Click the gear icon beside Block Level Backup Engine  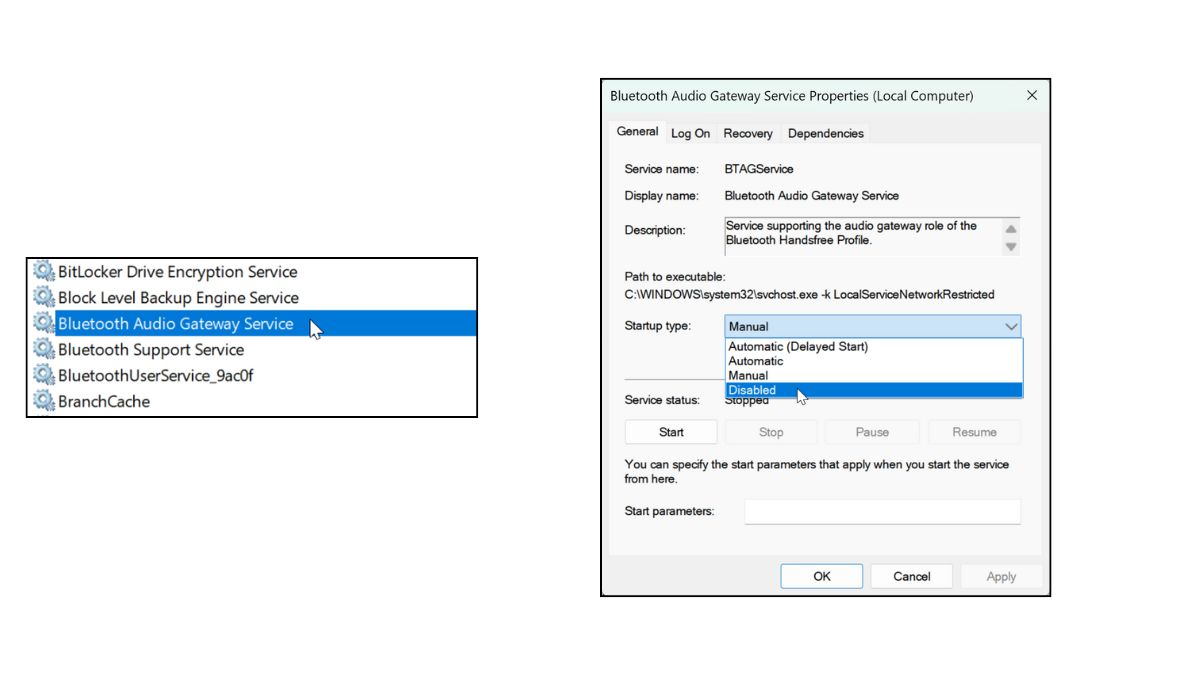click(43, 298)
